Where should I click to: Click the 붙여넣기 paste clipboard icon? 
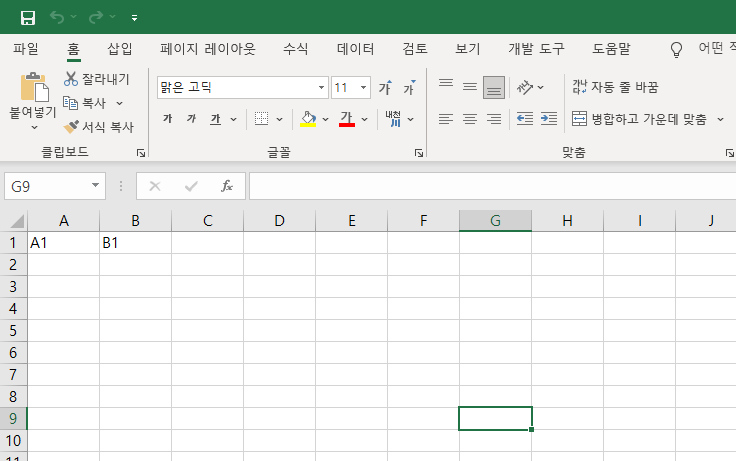34,87
